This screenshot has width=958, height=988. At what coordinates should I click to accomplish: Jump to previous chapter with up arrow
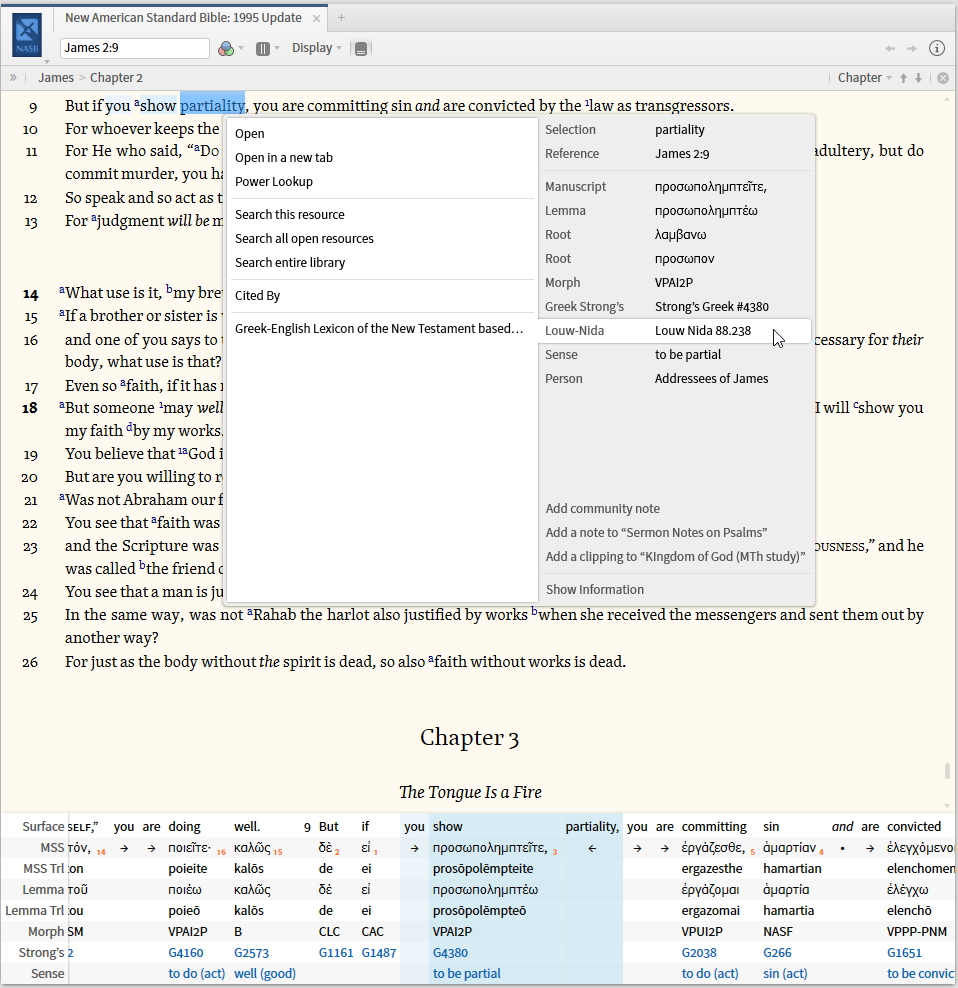point(903,78)
